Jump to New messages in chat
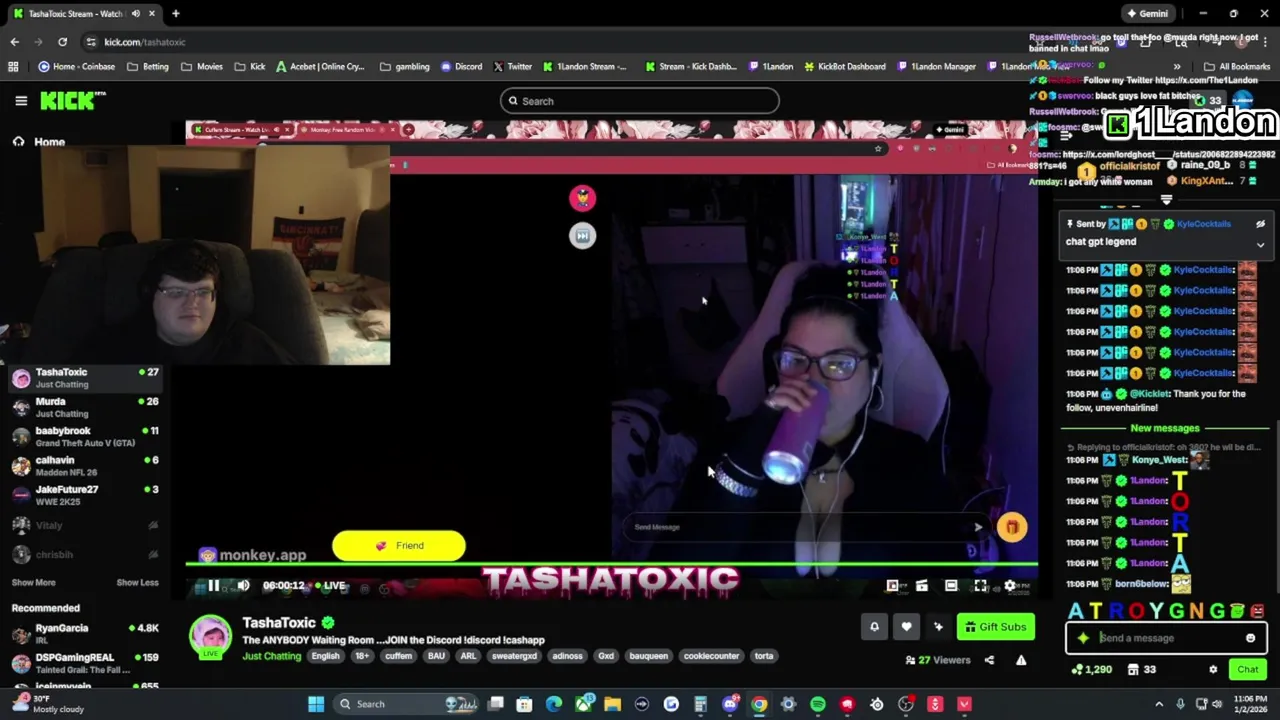Image resolution: width=1280 pixels, height=720 pixels. pos(1164,428)
